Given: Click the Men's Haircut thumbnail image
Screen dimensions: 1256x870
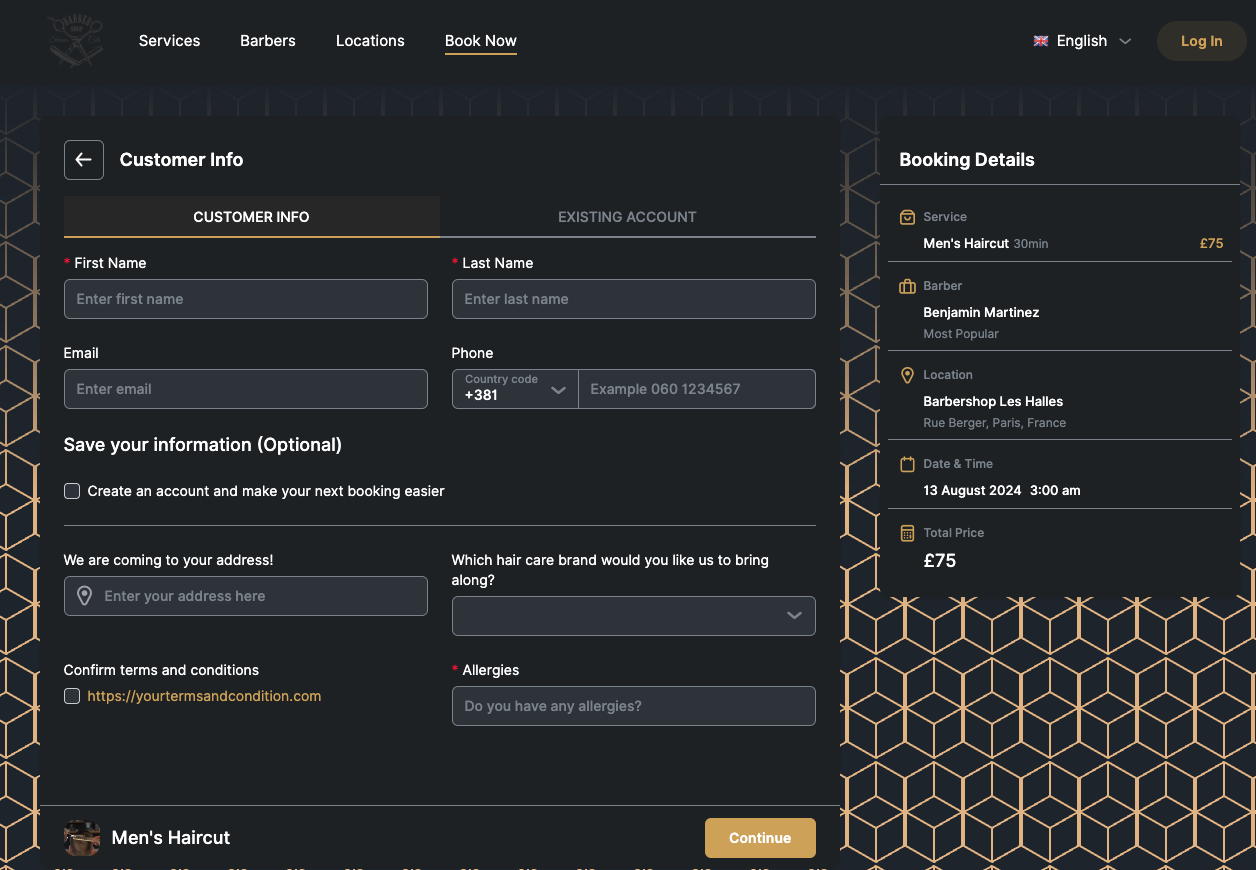Looking at the screenshot, I should [x=81, y=838].
